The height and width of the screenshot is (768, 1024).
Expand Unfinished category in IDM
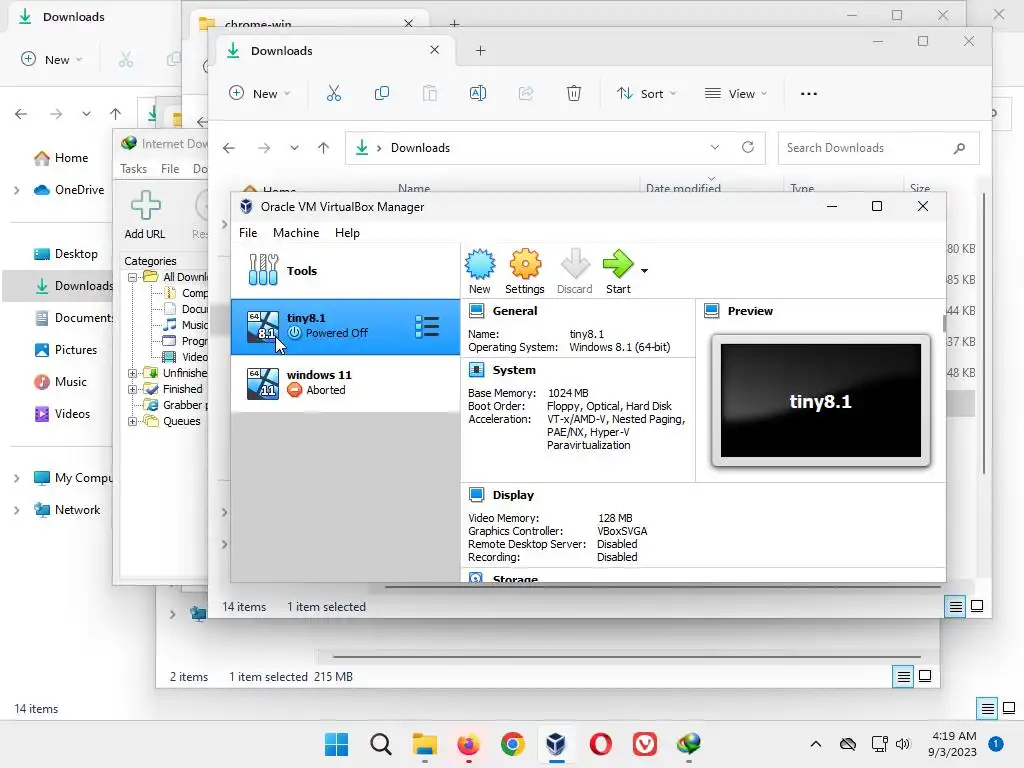pyautogui.click(x=133, y=373)
